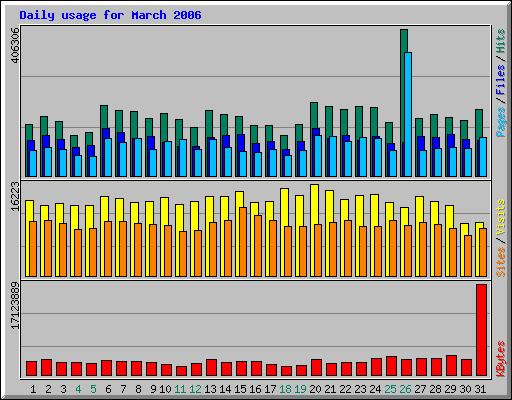Click day label 9 on the x-axis
Image resolution: width=512 pixels, height=400 pixels.
click(x=153, y=389)
